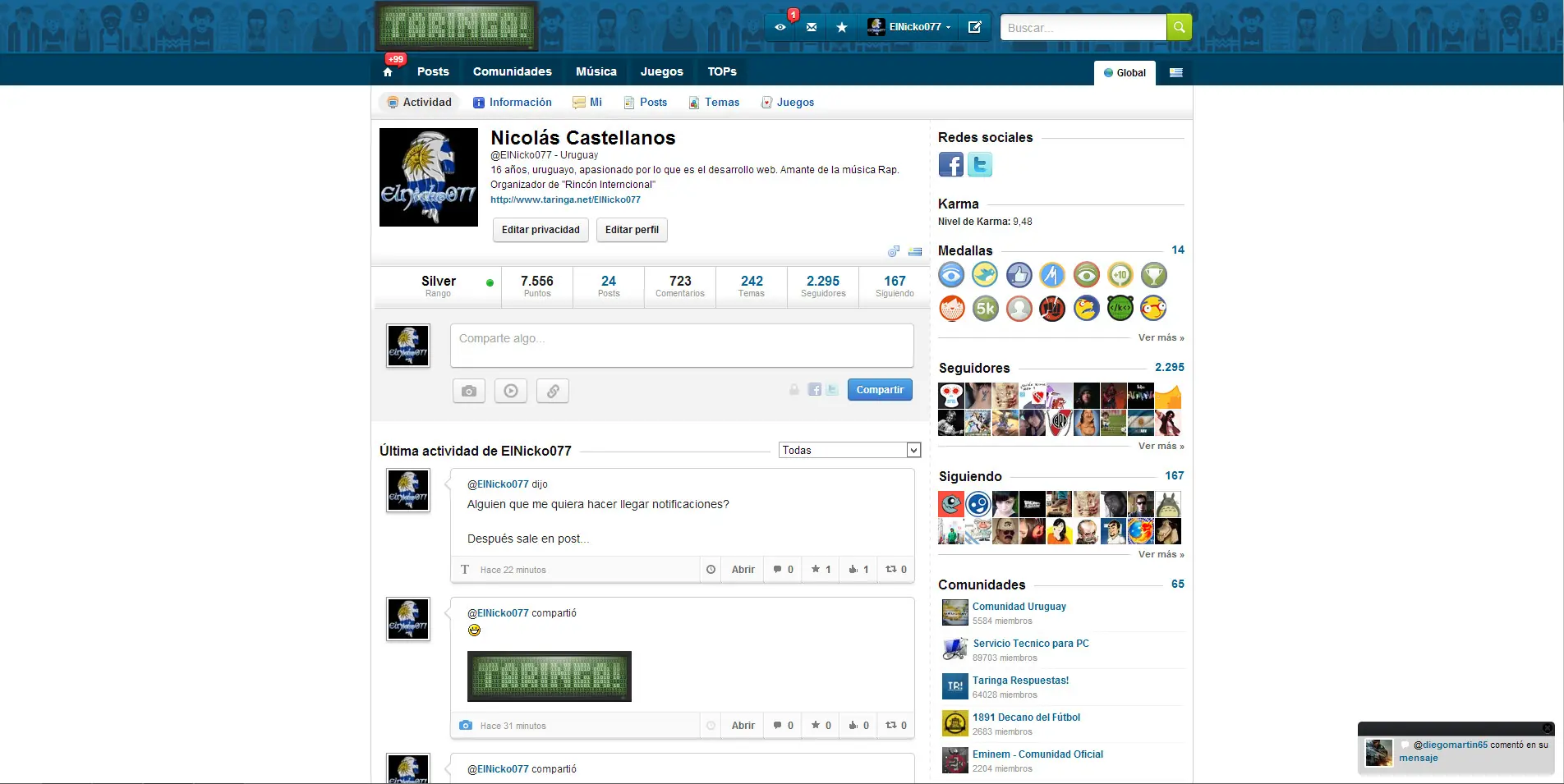Switch to the Actividad profile tab
The height and width of the screenshot is (784, 1564).
pos(420,103)
